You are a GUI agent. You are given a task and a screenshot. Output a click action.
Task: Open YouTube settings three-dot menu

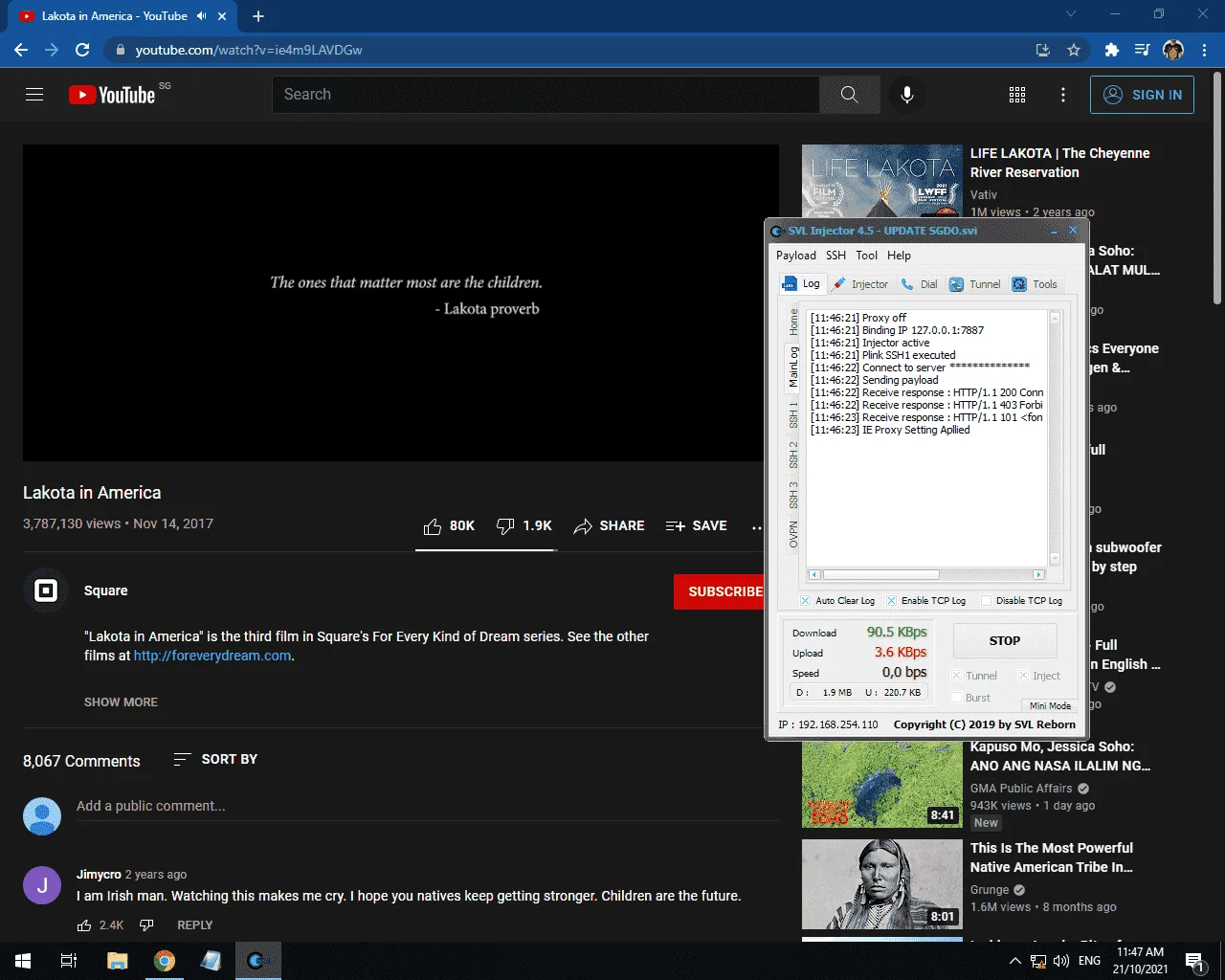coord(1063,95)
